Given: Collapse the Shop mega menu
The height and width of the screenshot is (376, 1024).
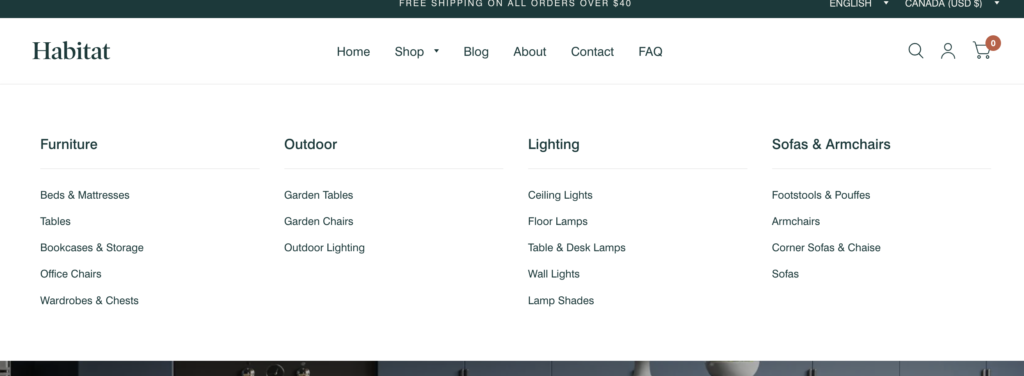Looking at the screenshot, I should point(417,52).
